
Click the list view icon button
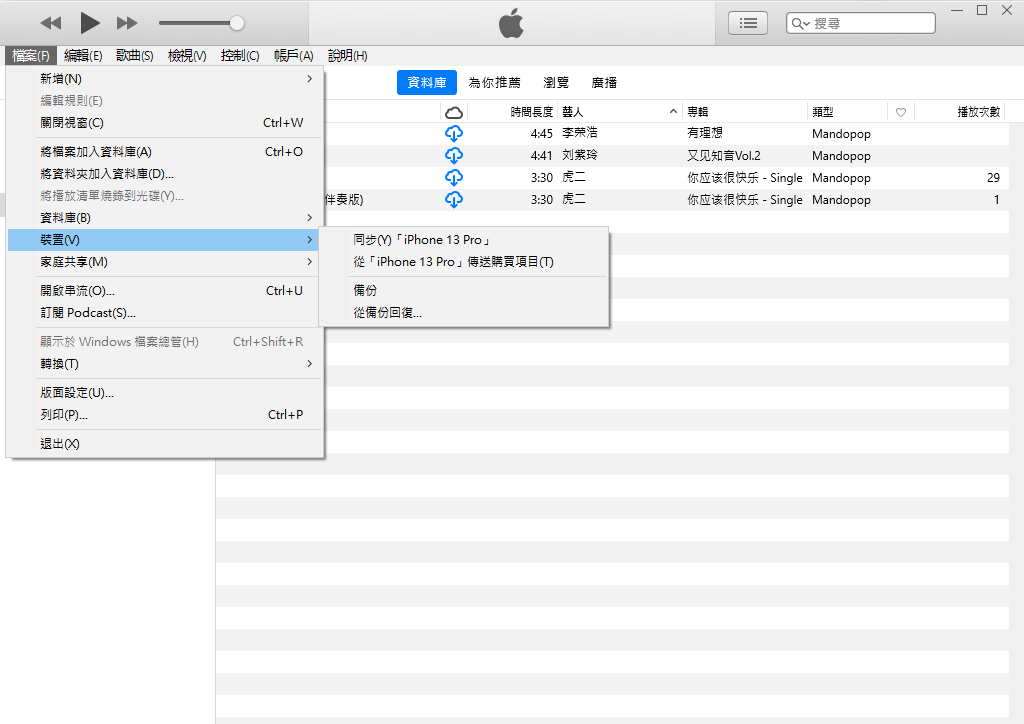click(x=747, y=22)
